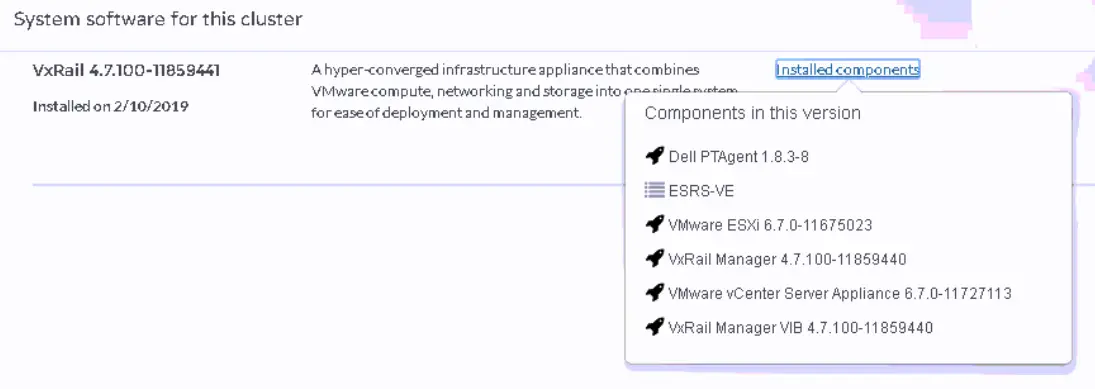Click the rocket icon beside VxRail Manager 4.7.100-11859440
The image size is (1095, 389).
pos(654,259)
